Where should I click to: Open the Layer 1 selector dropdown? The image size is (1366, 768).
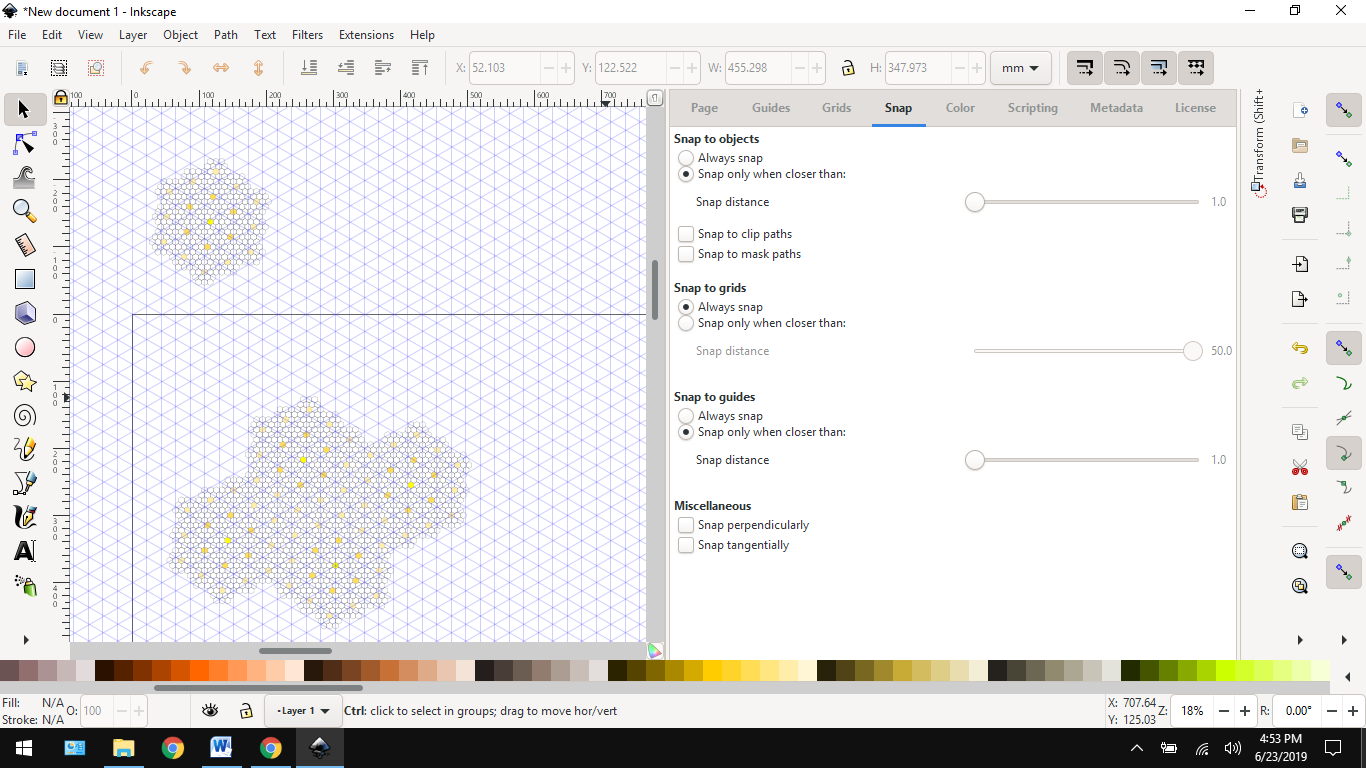pos(303,711)
